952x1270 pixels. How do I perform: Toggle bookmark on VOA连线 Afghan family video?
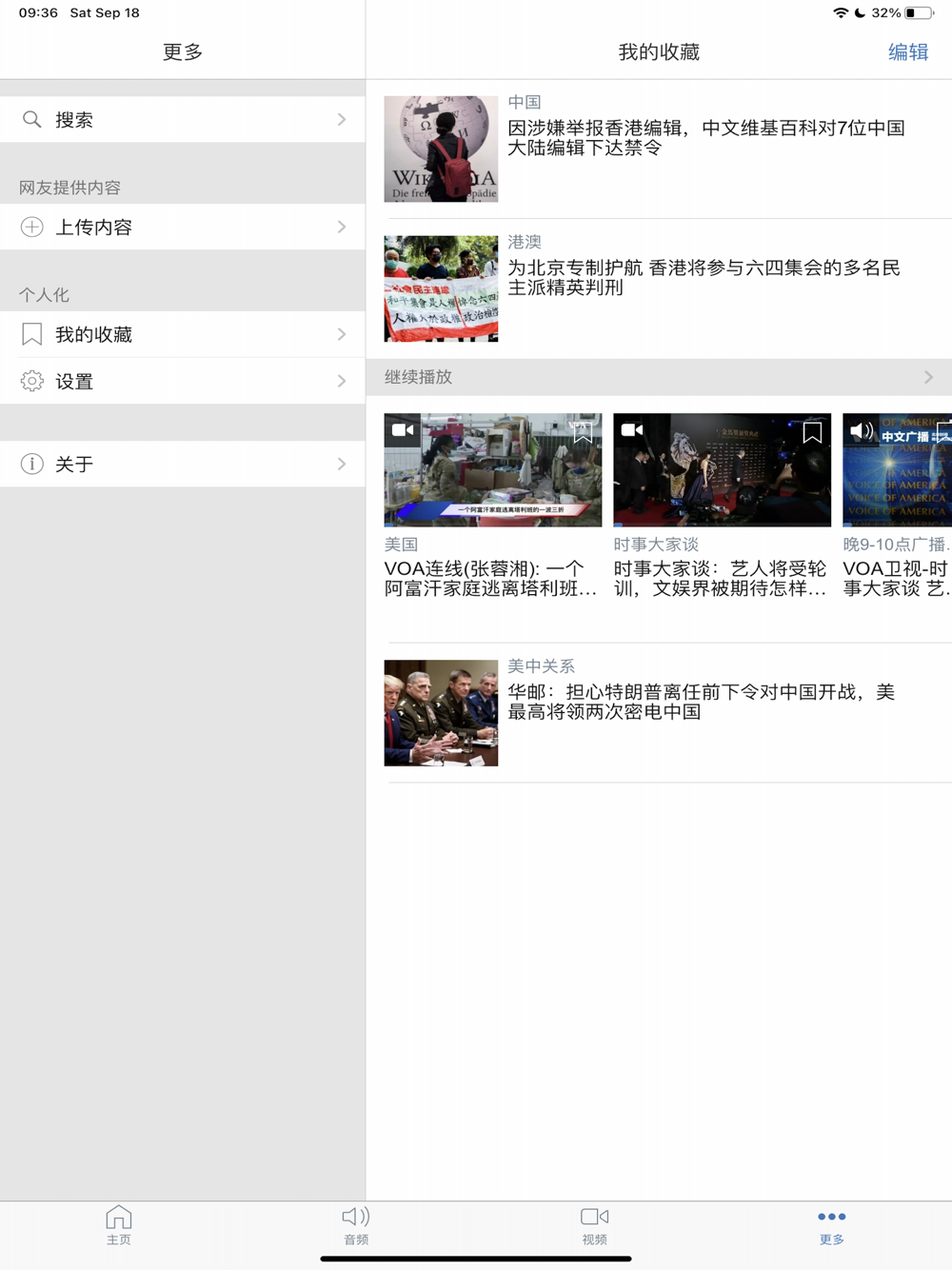click(x=583, y=432)
